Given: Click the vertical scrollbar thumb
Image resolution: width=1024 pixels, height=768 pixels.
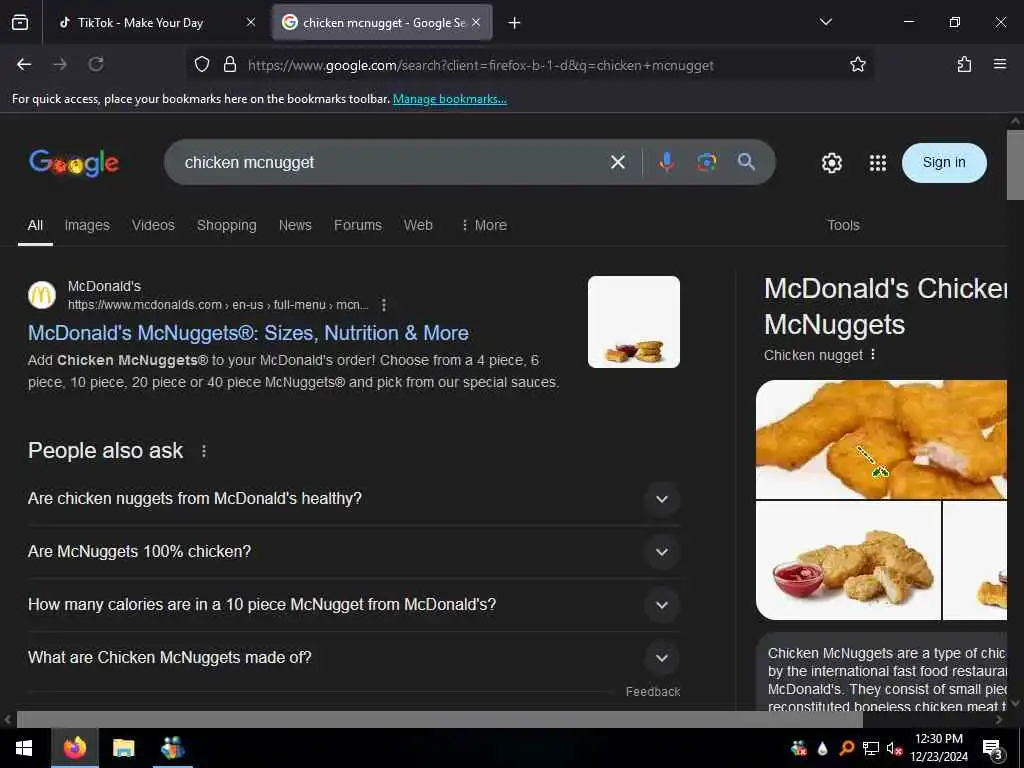Looking at the screenshot, I should click(1015, 165).
